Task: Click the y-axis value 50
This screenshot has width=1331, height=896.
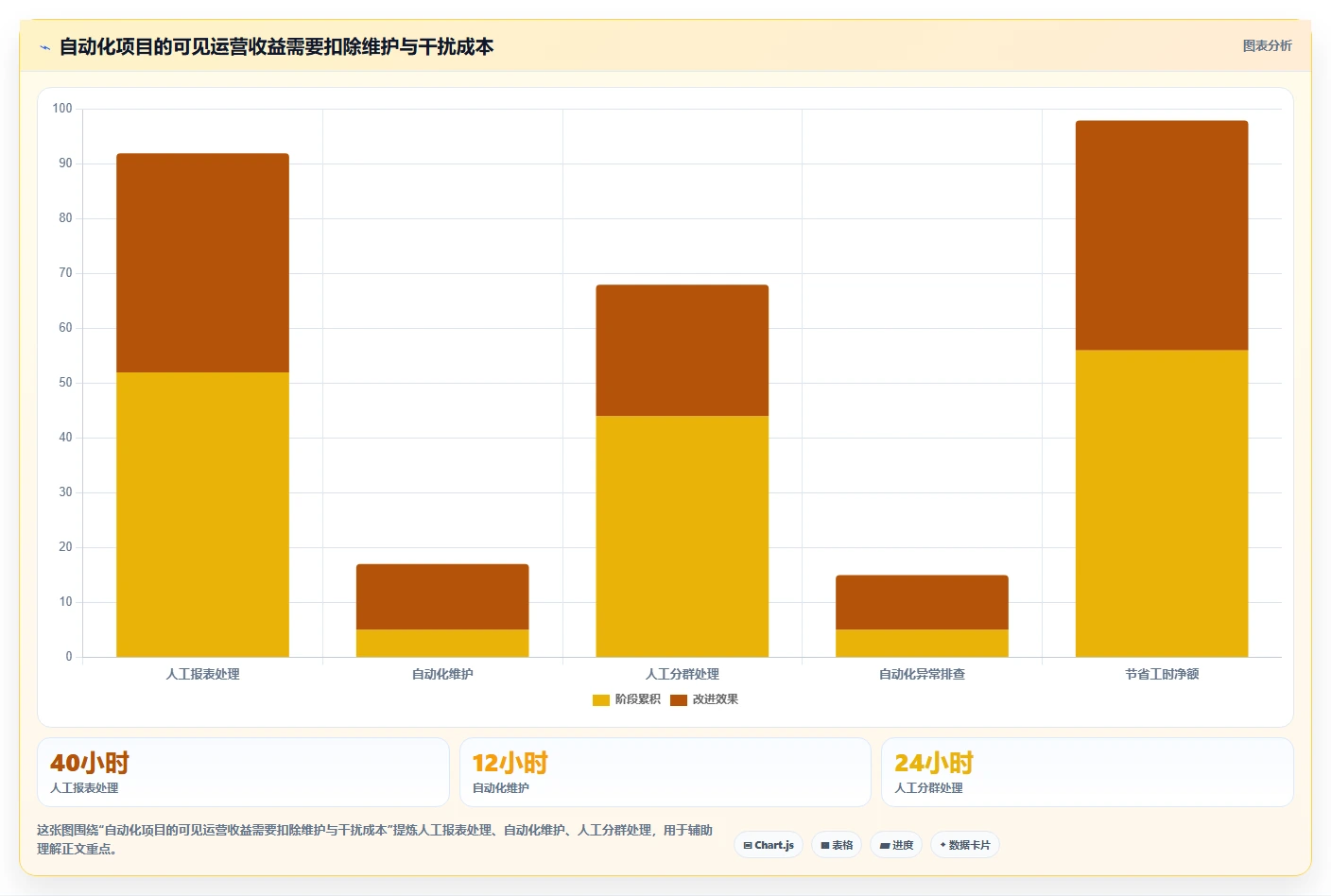Action: coord(65,383)
